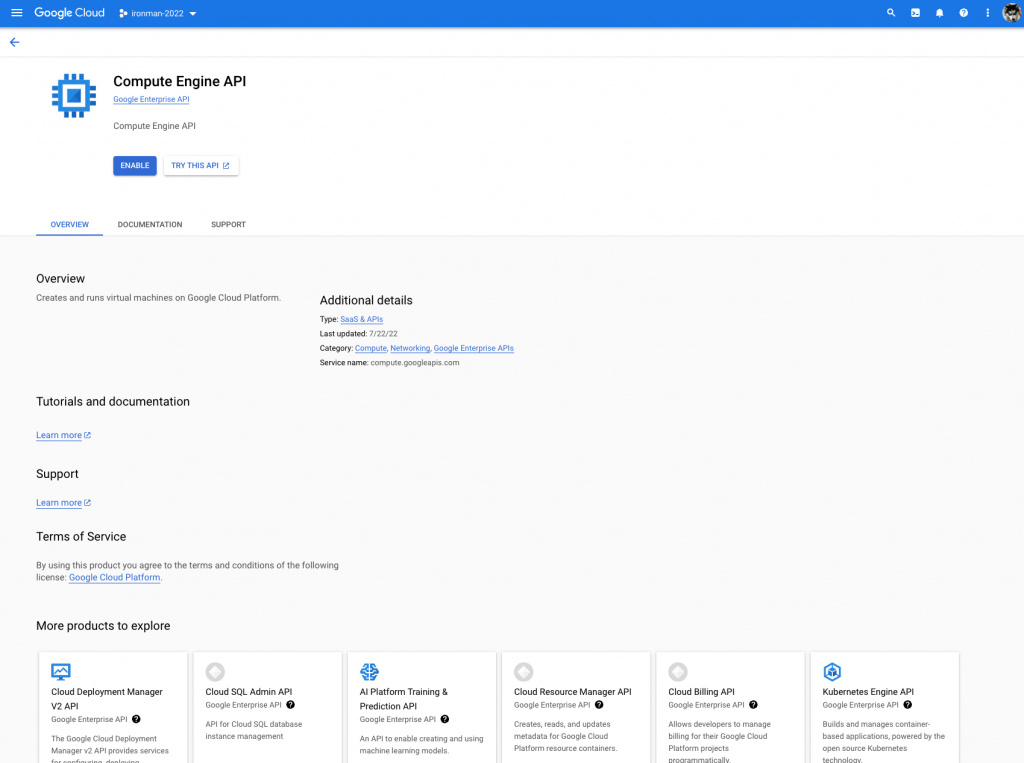Click the Try This API button
Screen dimensions: 1024x763
pos(200,166)
